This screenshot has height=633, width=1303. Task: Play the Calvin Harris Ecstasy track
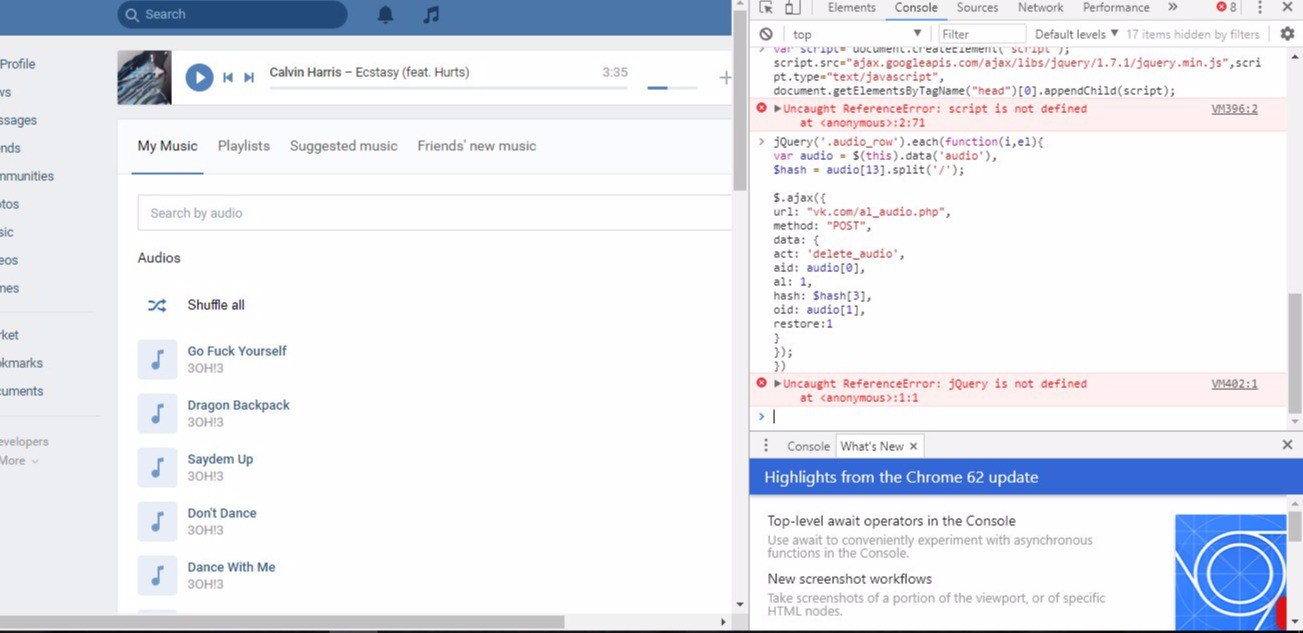pos(199,77)
